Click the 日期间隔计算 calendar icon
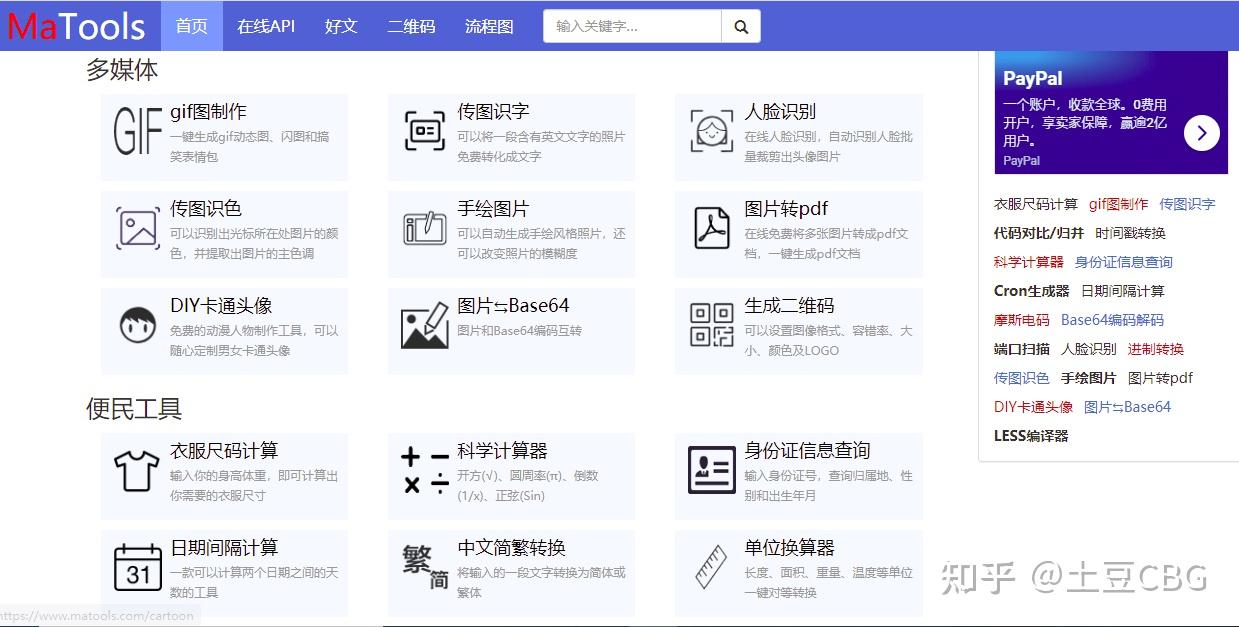The width and height of the screenshot is (1239, 627). (138, 567)
